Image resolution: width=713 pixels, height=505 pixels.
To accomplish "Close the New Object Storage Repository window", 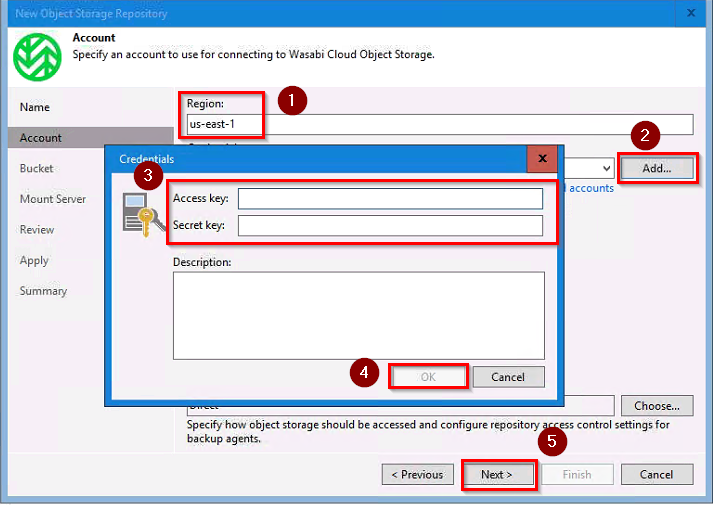I will click(691, 13).
